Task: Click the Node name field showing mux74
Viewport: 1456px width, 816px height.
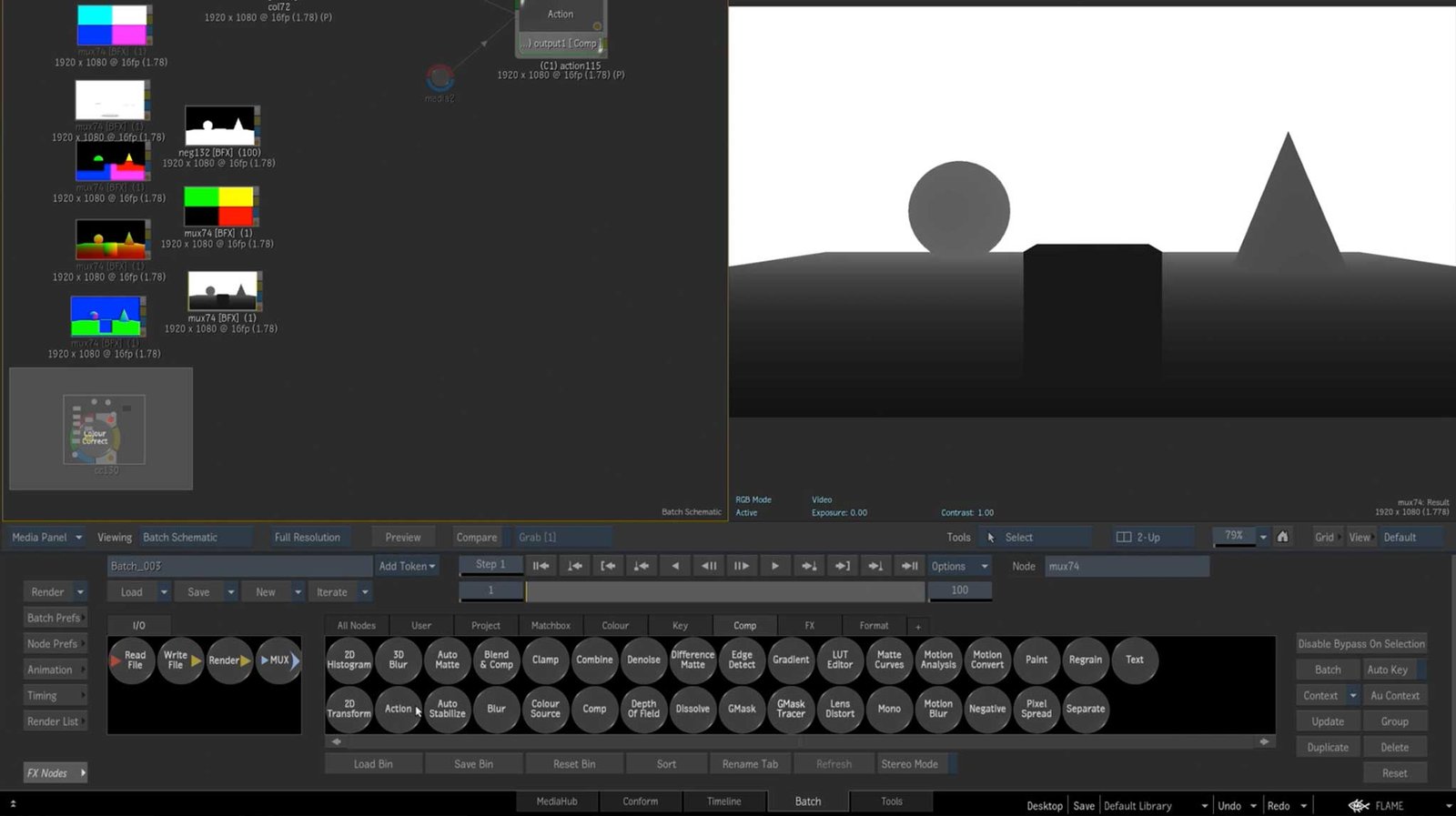Action: tap(1126, 566)
